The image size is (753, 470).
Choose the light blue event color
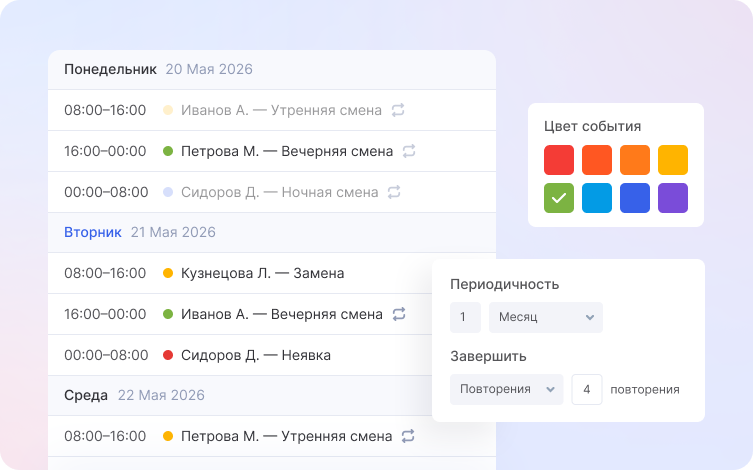[597, 198]
